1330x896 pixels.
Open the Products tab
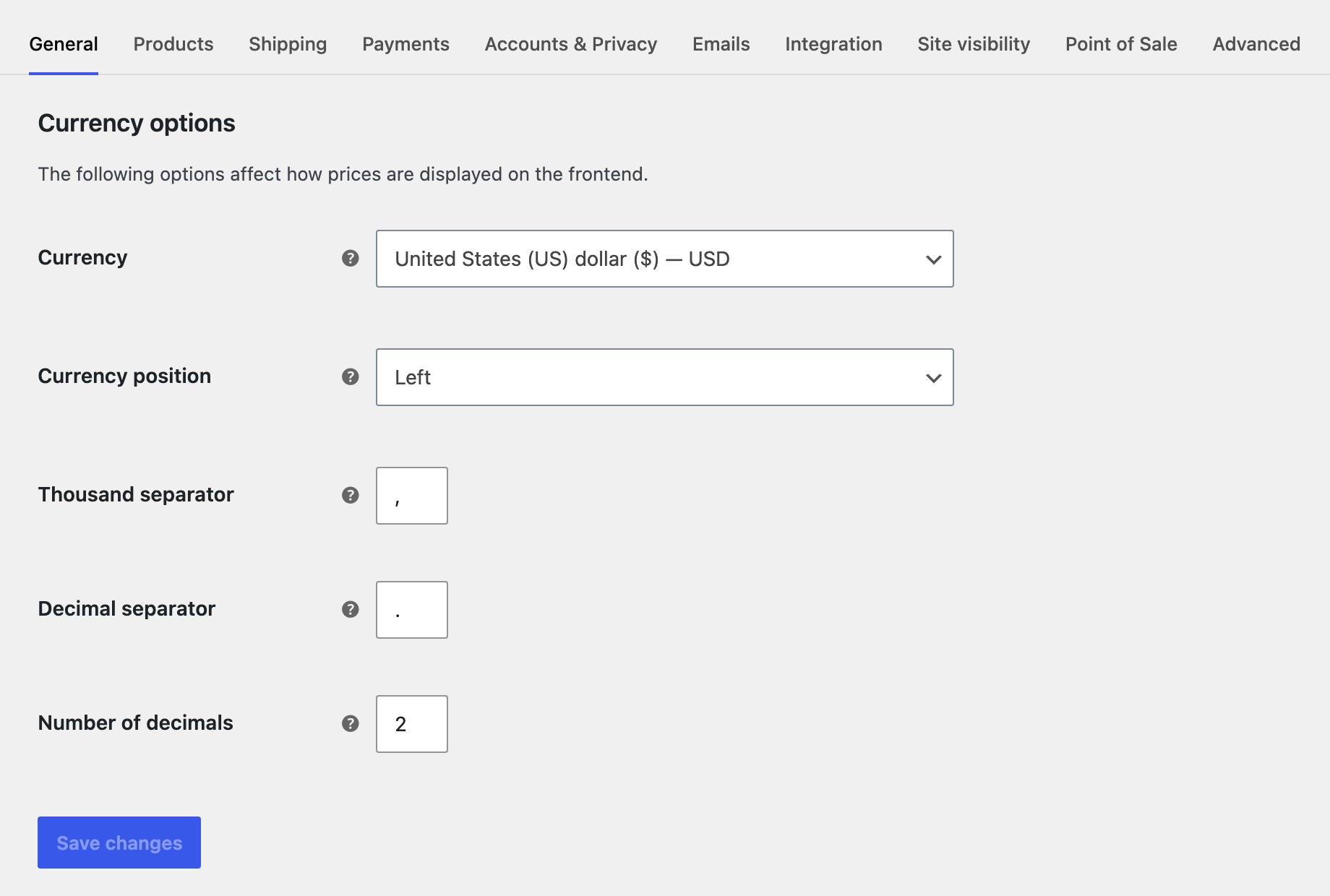tap(173, 44)
